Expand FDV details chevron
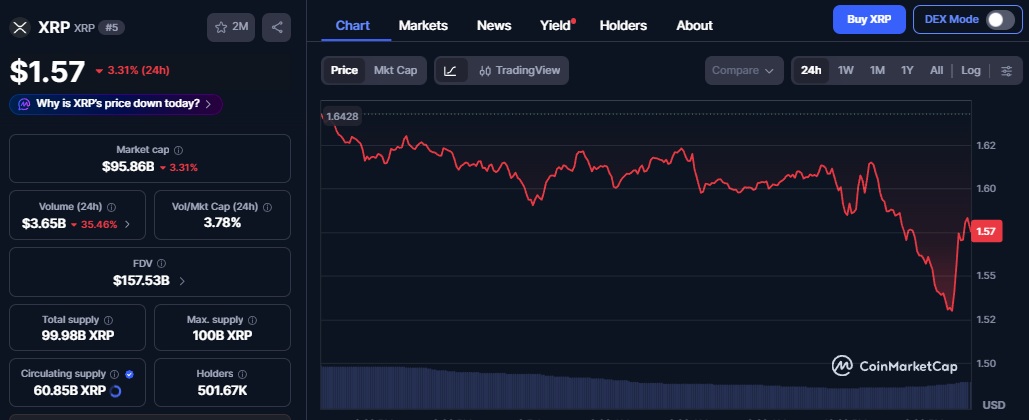This screenshot has width=1029, height=420. (x=182, y=281)
